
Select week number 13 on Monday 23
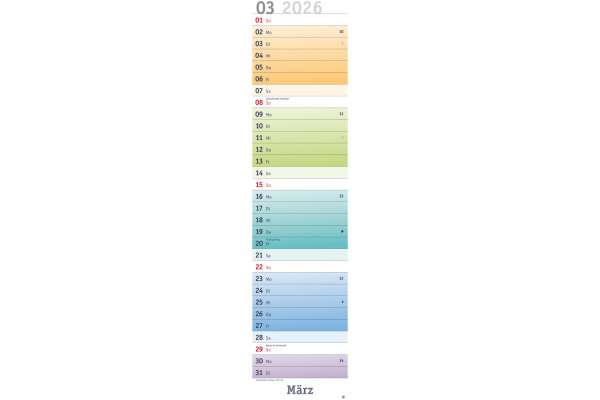[341, 278]
